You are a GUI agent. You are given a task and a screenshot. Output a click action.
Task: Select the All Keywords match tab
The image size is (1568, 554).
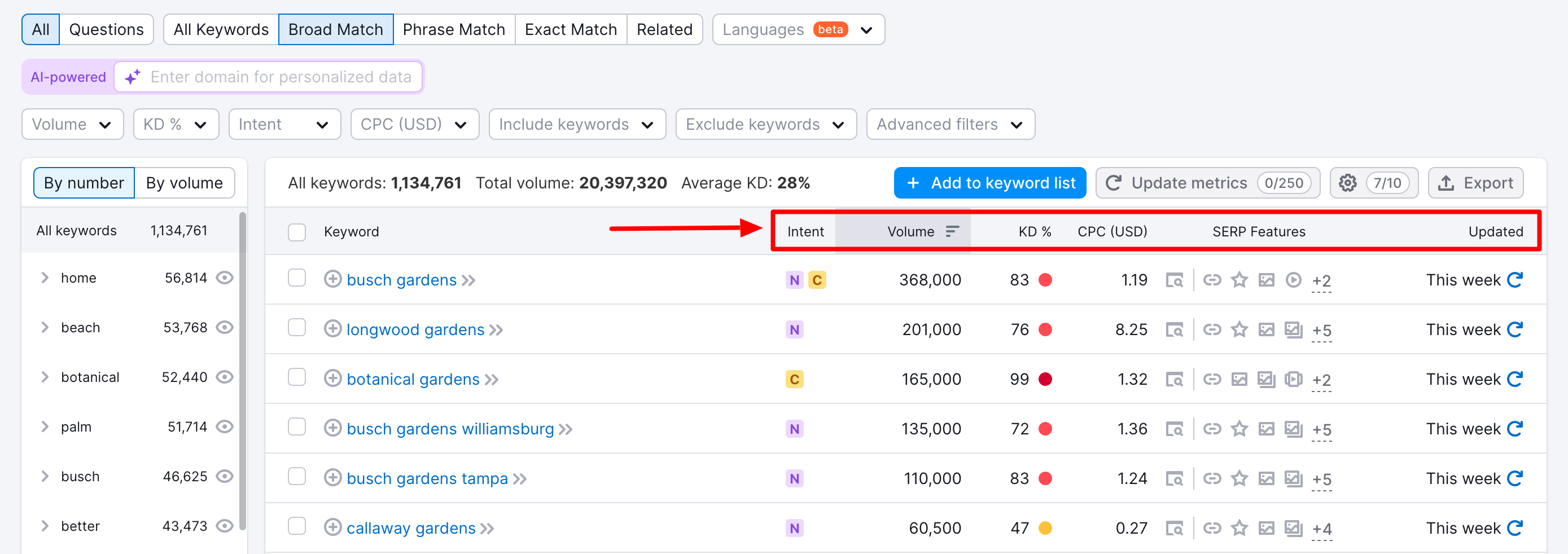221,29
